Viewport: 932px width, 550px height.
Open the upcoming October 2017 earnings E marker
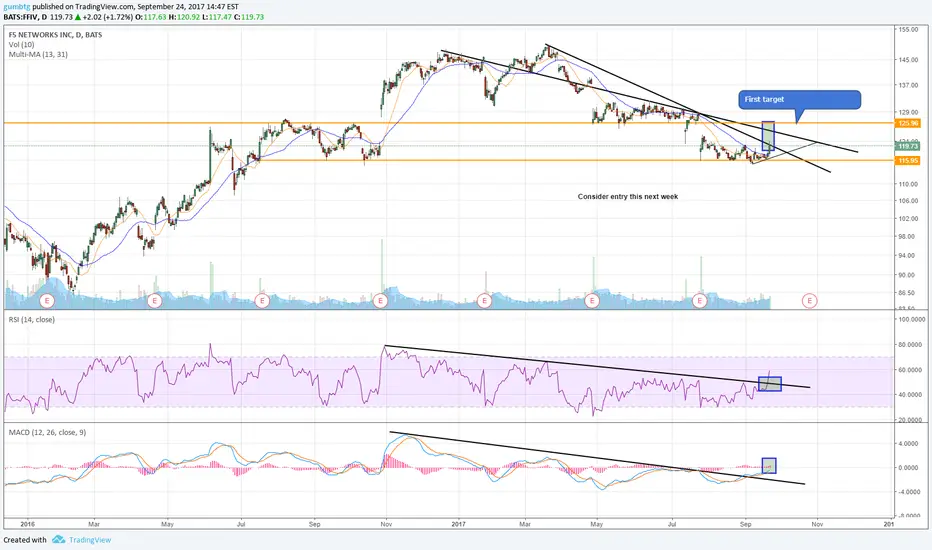pyautogui.click(x=810, y=301)
